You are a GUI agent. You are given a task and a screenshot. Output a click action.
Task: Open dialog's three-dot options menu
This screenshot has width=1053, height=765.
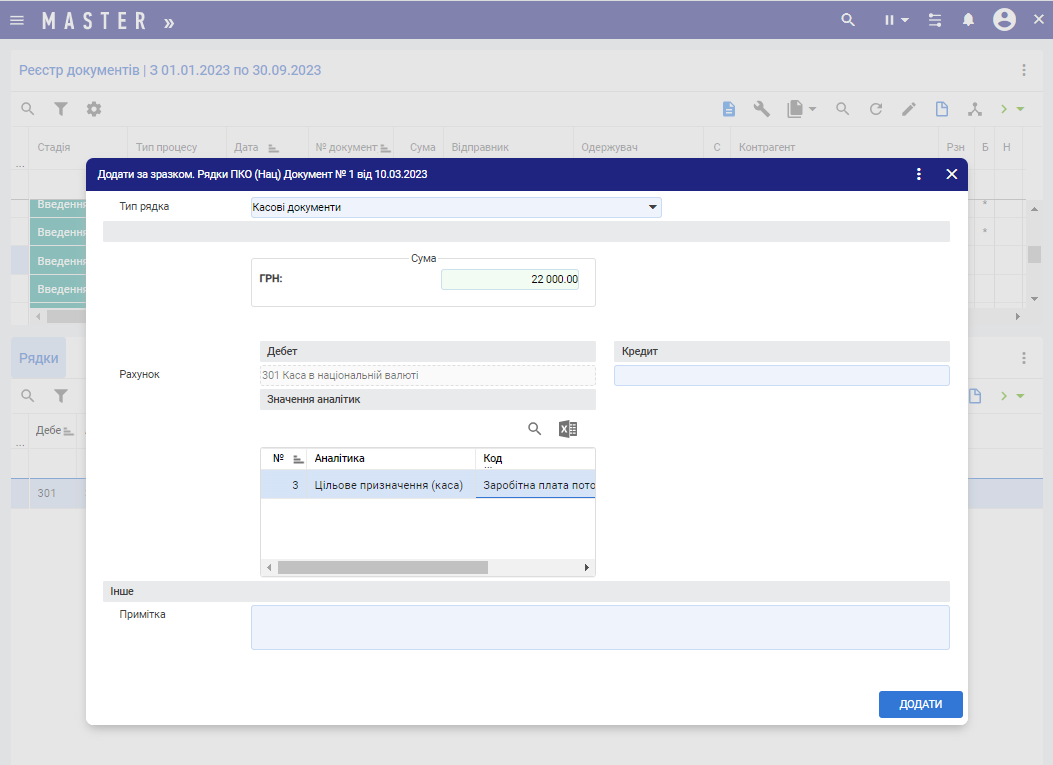[919, 174]
